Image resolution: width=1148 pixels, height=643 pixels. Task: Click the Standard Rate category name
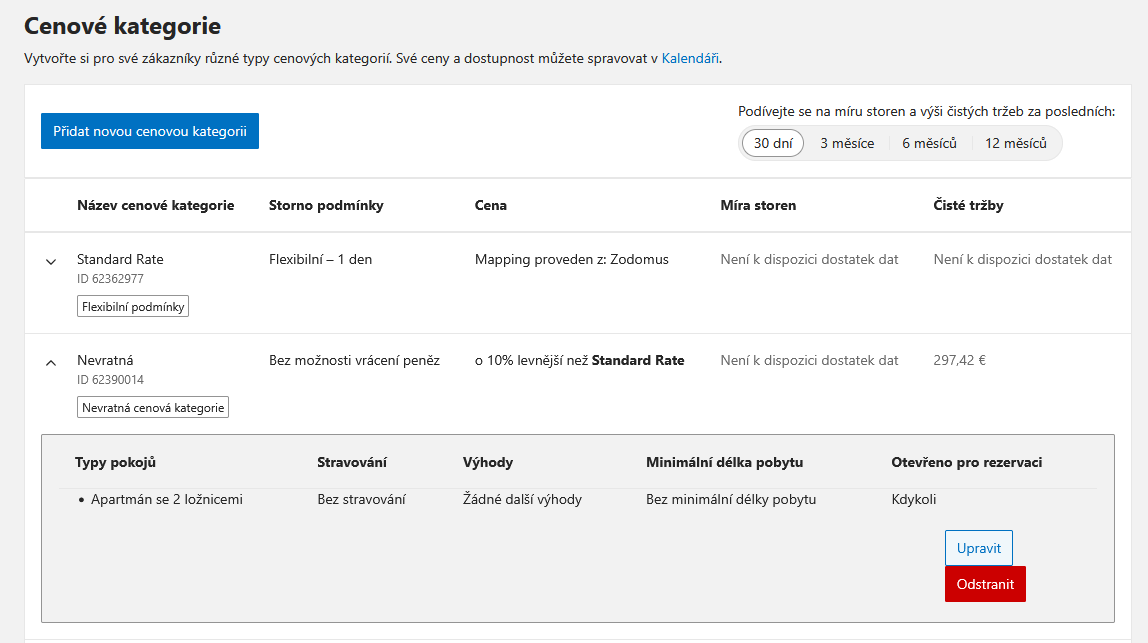[x=120, y=259]
